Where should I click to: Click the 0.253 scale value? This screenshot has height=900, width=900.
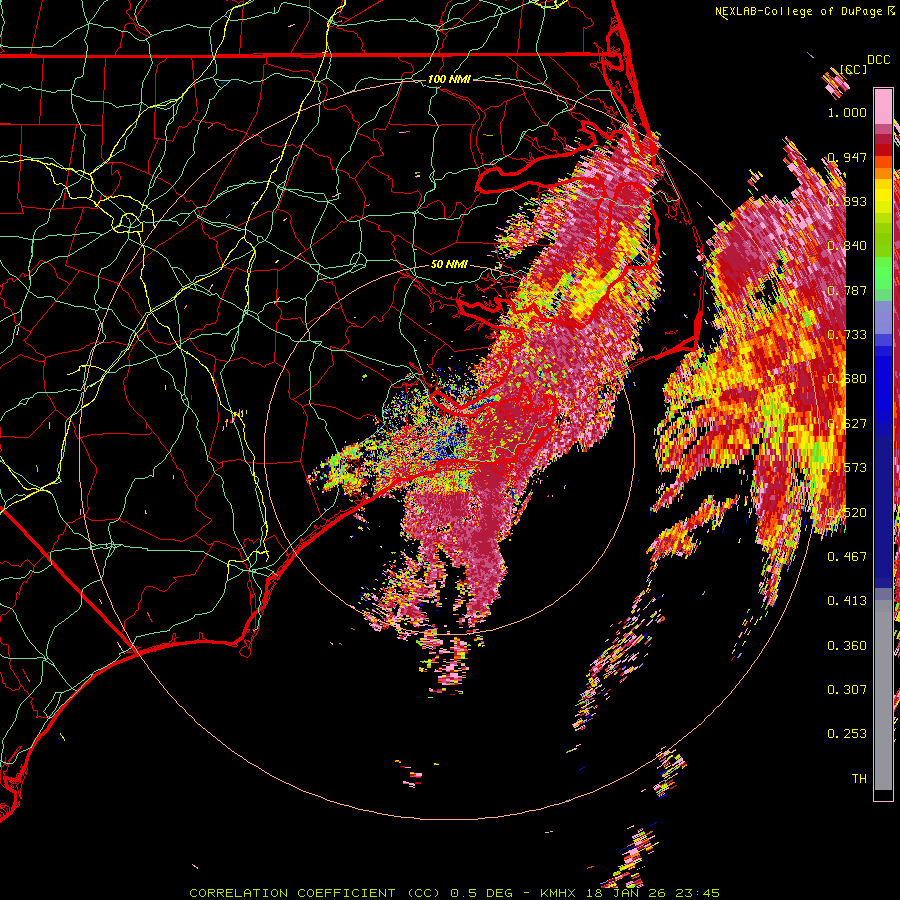click(847, 734)
